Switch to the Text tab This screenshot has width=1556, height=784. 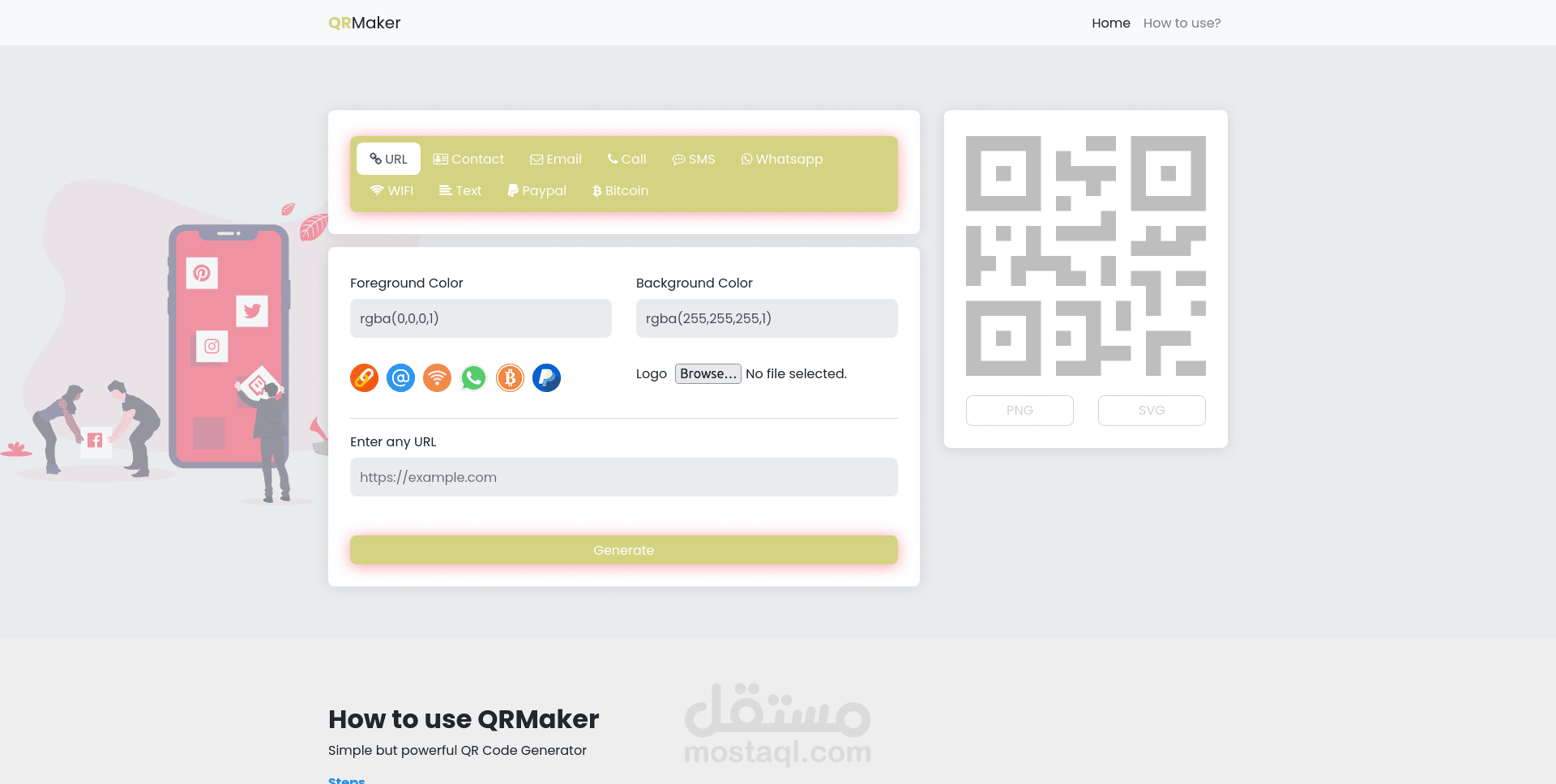pos(460,190)
